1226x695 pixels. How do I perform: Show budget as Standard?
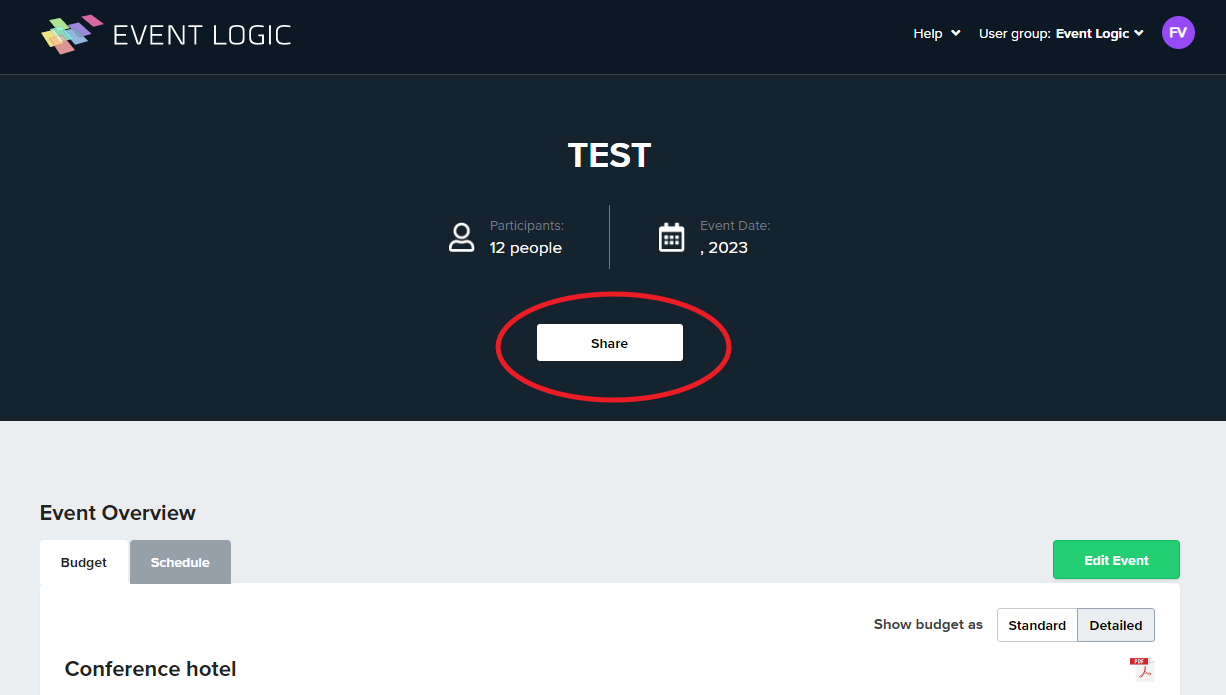1037,625
